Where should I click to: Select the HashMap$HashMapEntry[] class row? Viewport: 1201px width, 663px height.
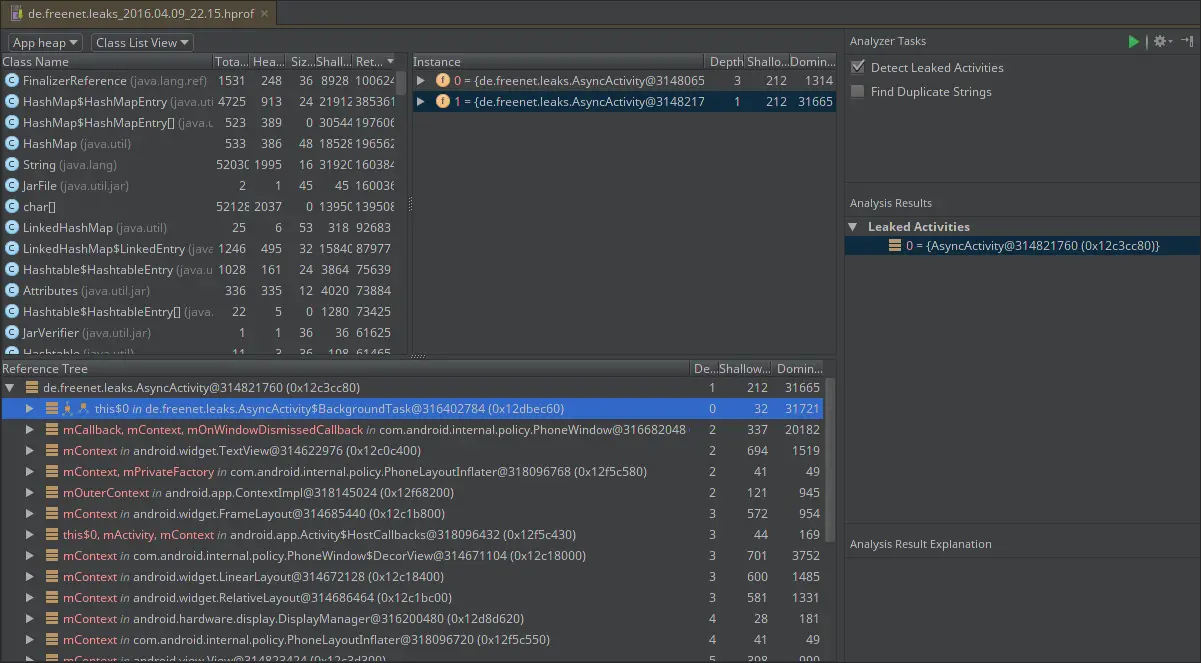(198, 122)
